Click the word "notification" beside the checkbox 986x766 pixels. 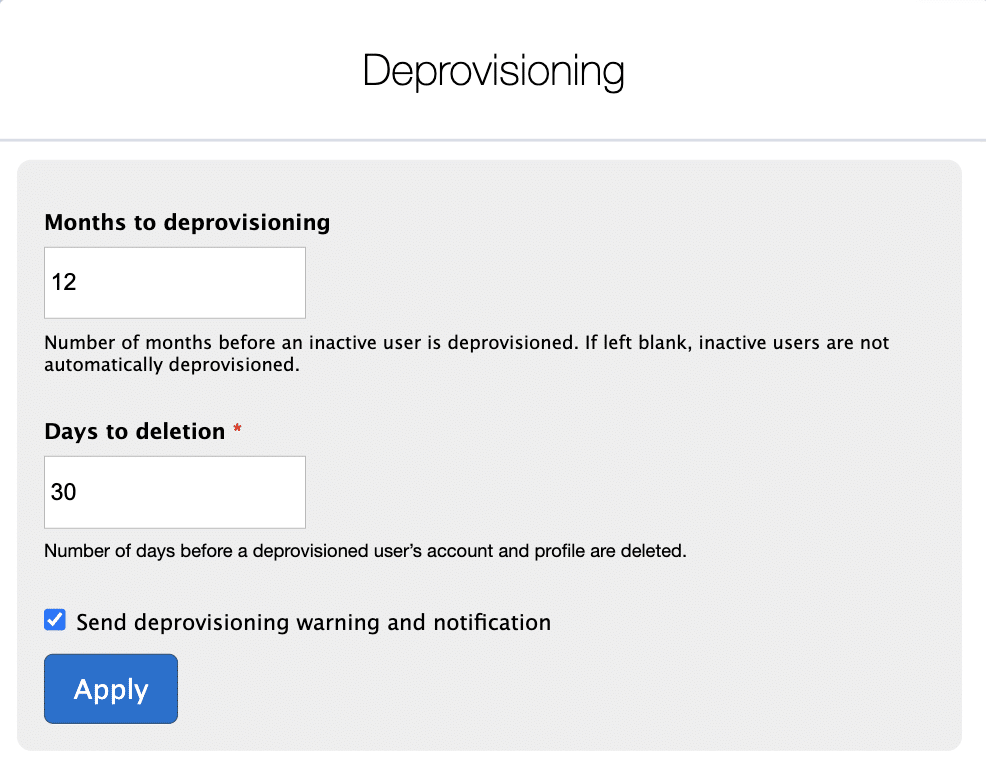[x=492, y=623]
